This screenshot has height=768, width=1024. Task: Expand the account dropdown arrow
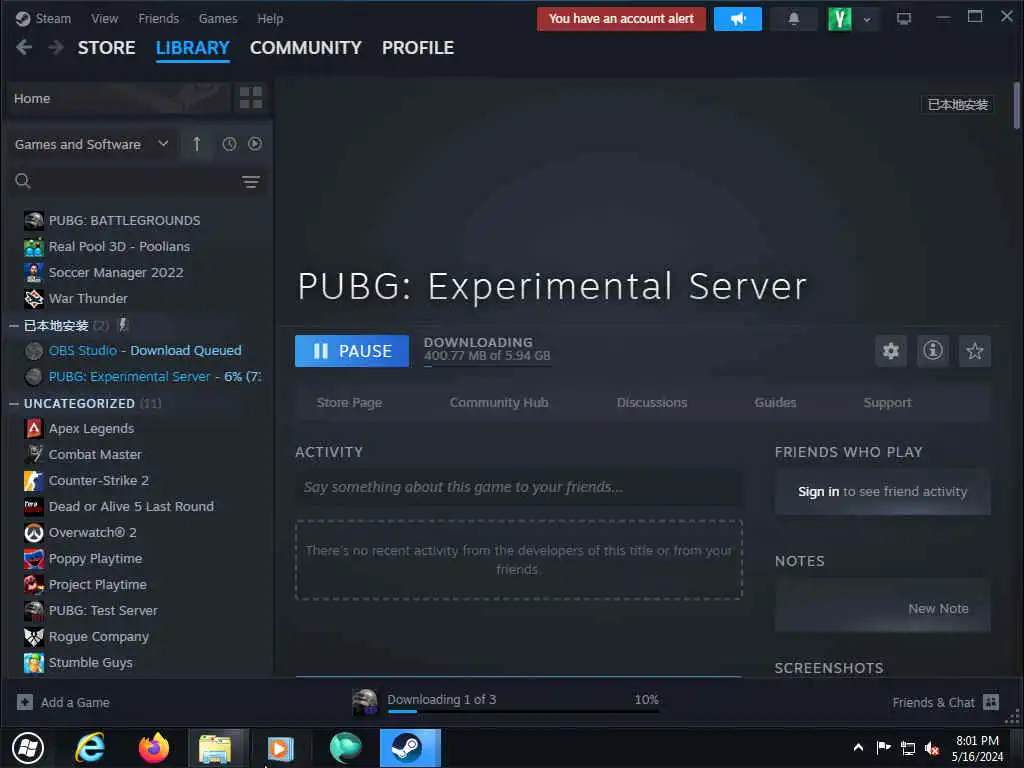click(867, 20)
